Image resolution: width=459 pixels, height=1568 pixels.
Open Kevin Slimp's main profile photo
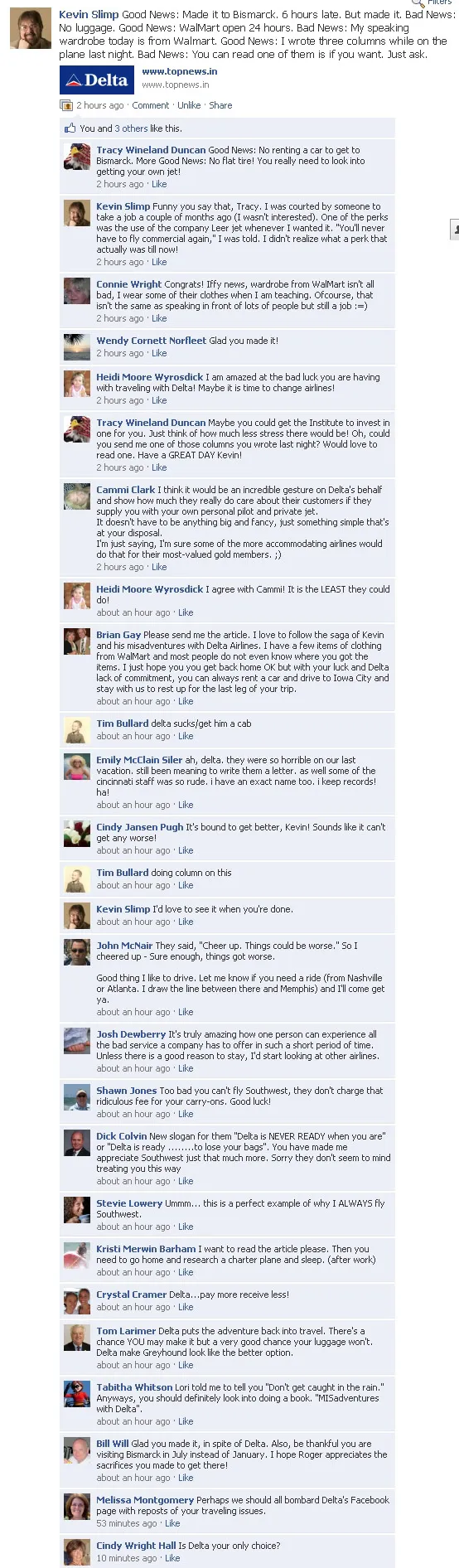pyautogui.click(x=31, y=29)
